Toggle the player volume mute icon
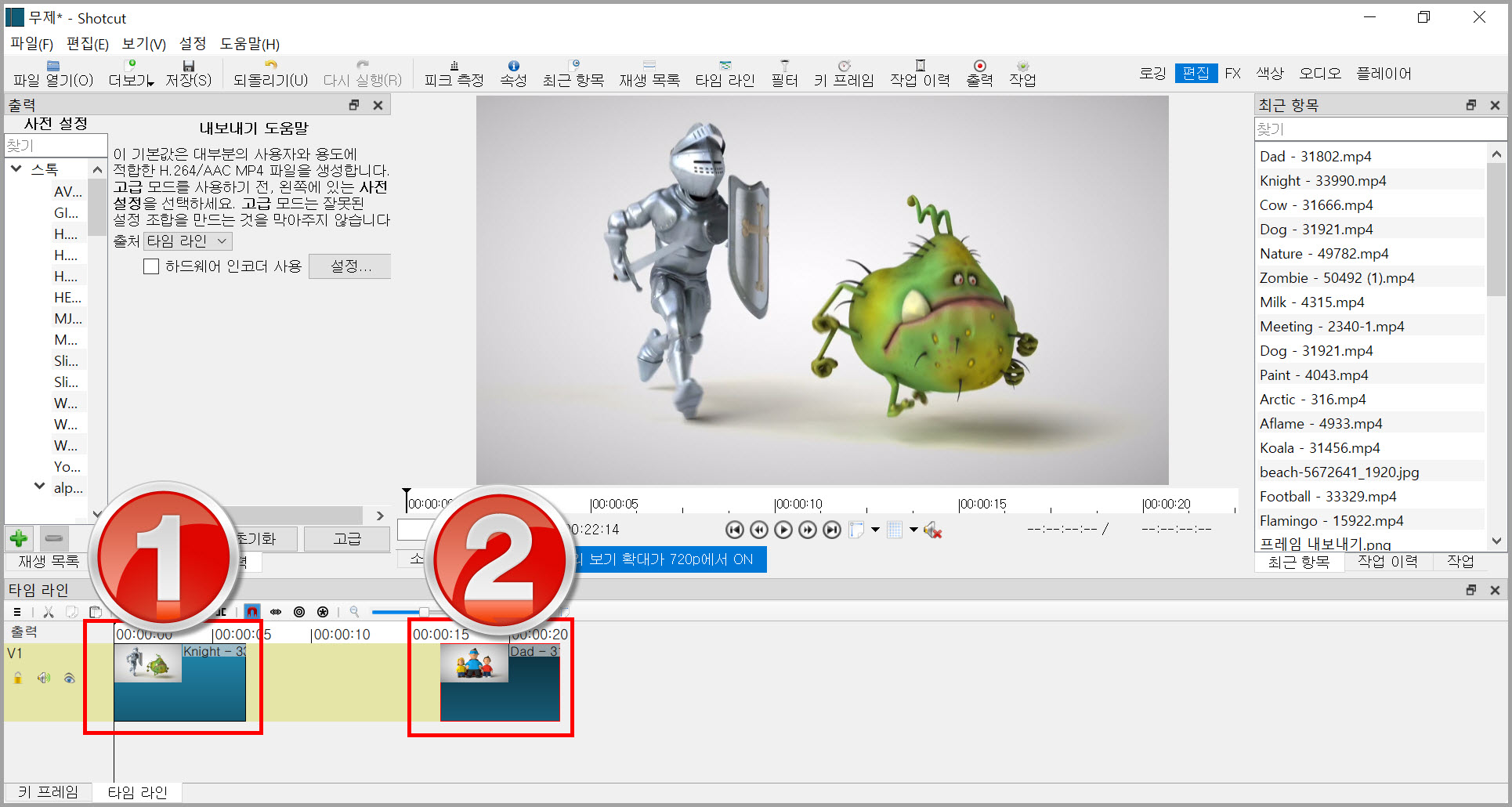This screenshot has width=1512, height=807. coord(932,530)
